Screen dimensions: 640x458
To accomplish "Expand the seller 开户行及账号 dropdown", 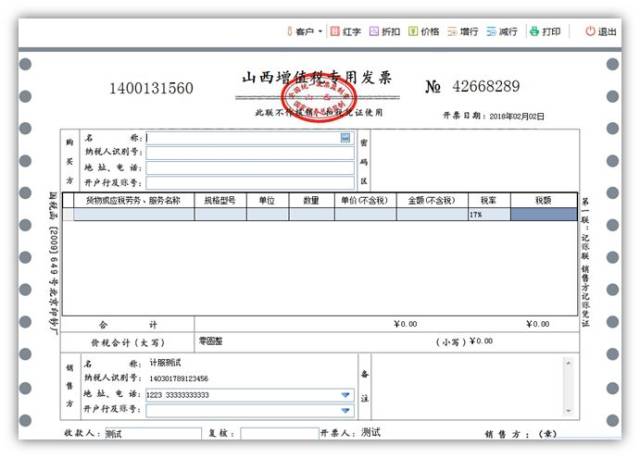I will (346, 409).
